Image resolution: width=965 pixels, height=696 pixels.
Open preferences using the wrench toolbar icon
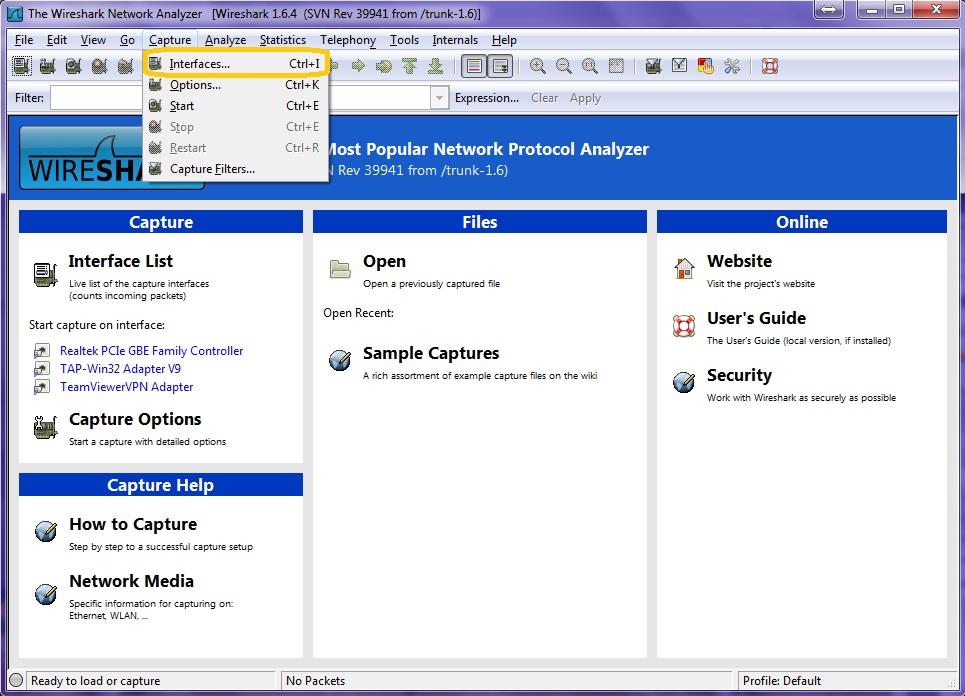(732, 67)
